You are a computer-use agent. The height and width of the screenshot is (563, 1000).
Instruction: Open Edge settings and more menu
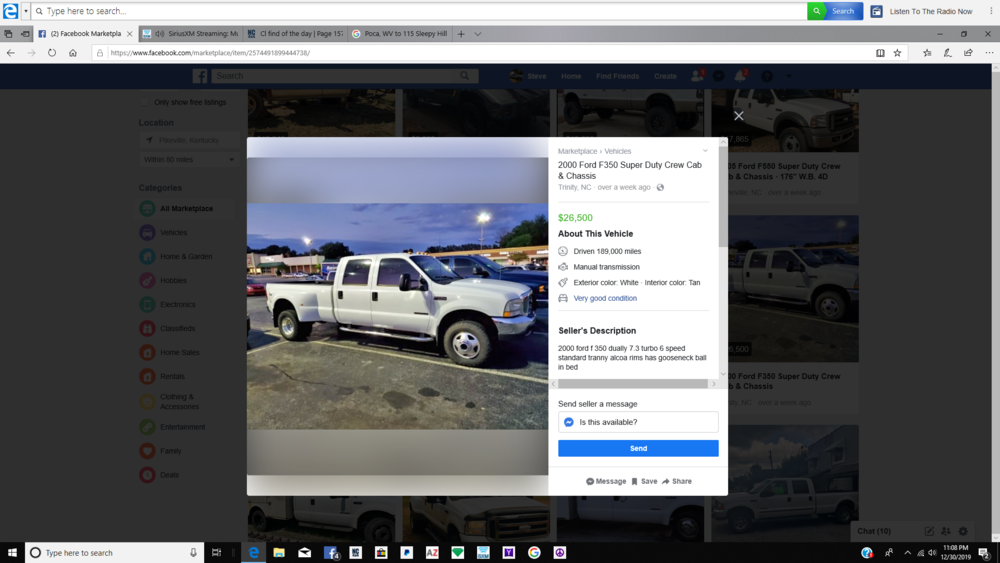click(989, 53)
